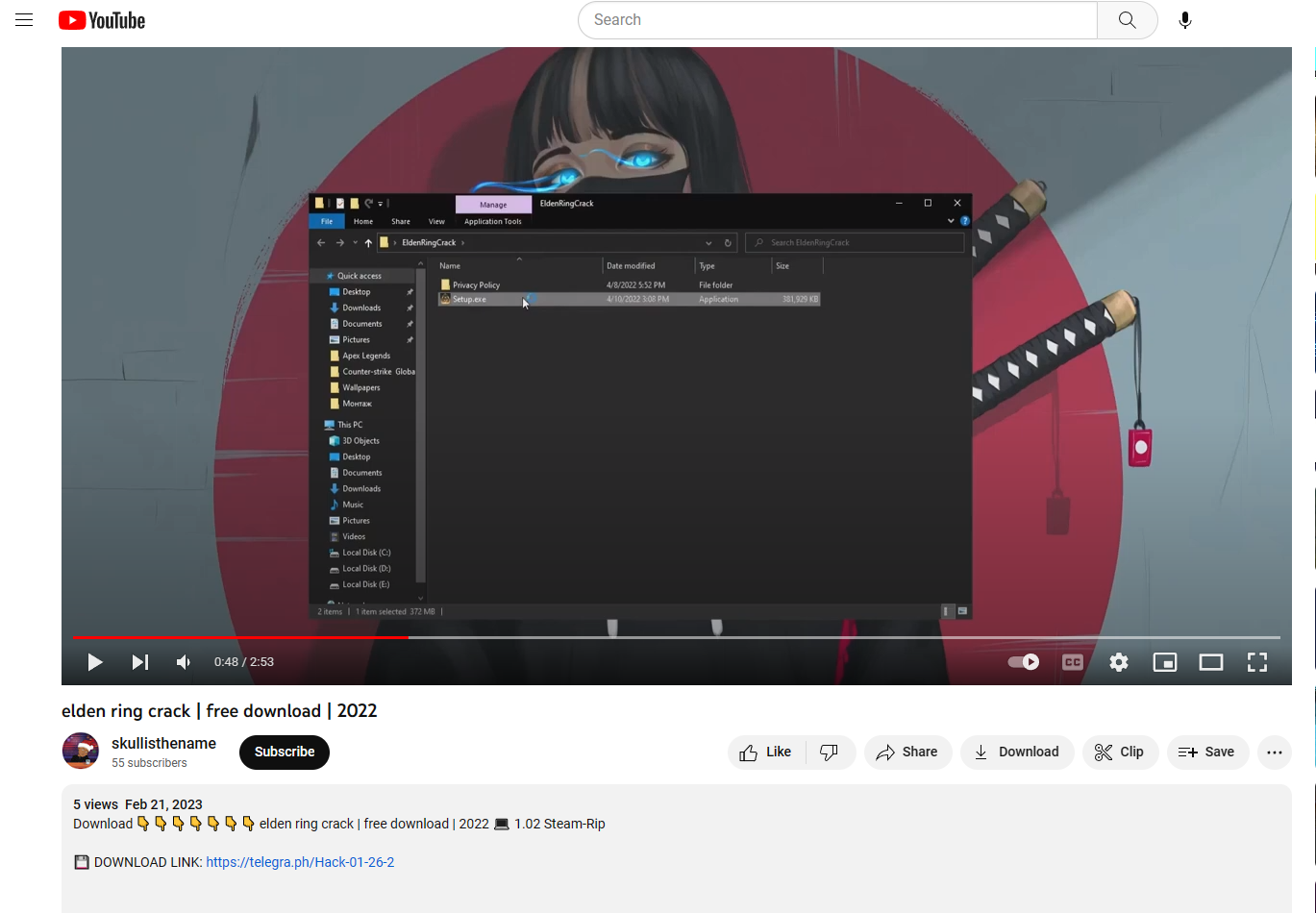The width and height of the screenshot is (1316, 913).
Task: Start voice search with microphone icon
Action: coord(1185,20)
